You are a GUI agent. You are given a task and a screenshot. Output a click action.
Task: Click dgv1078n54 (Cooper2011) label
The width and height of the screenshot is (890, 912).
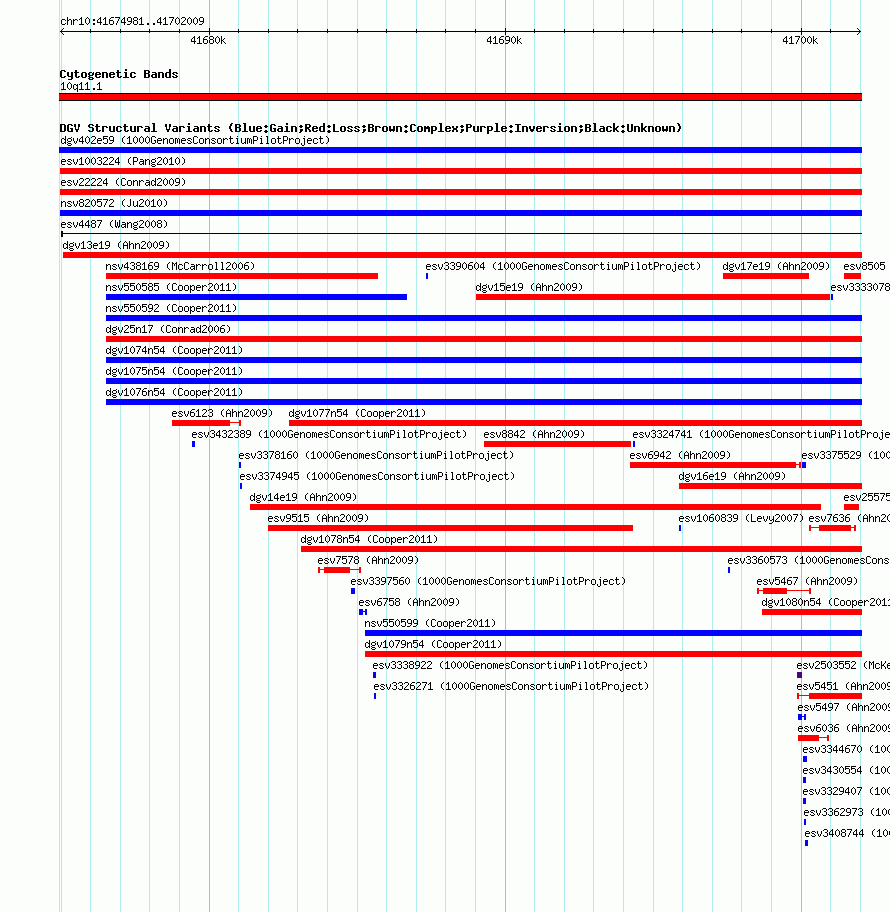point(369,539)
